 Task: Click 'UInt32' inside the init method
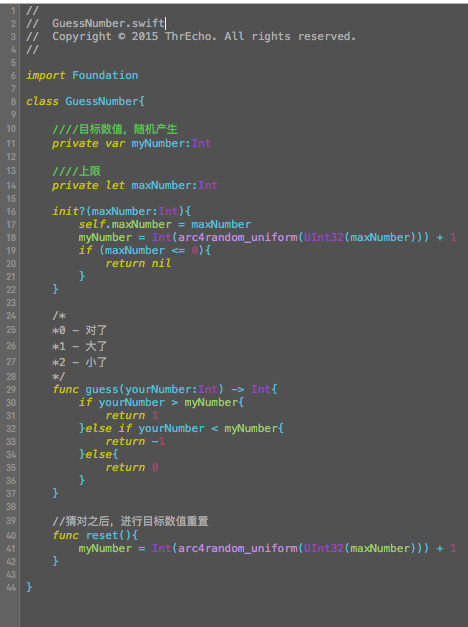(x=324, y=237)
